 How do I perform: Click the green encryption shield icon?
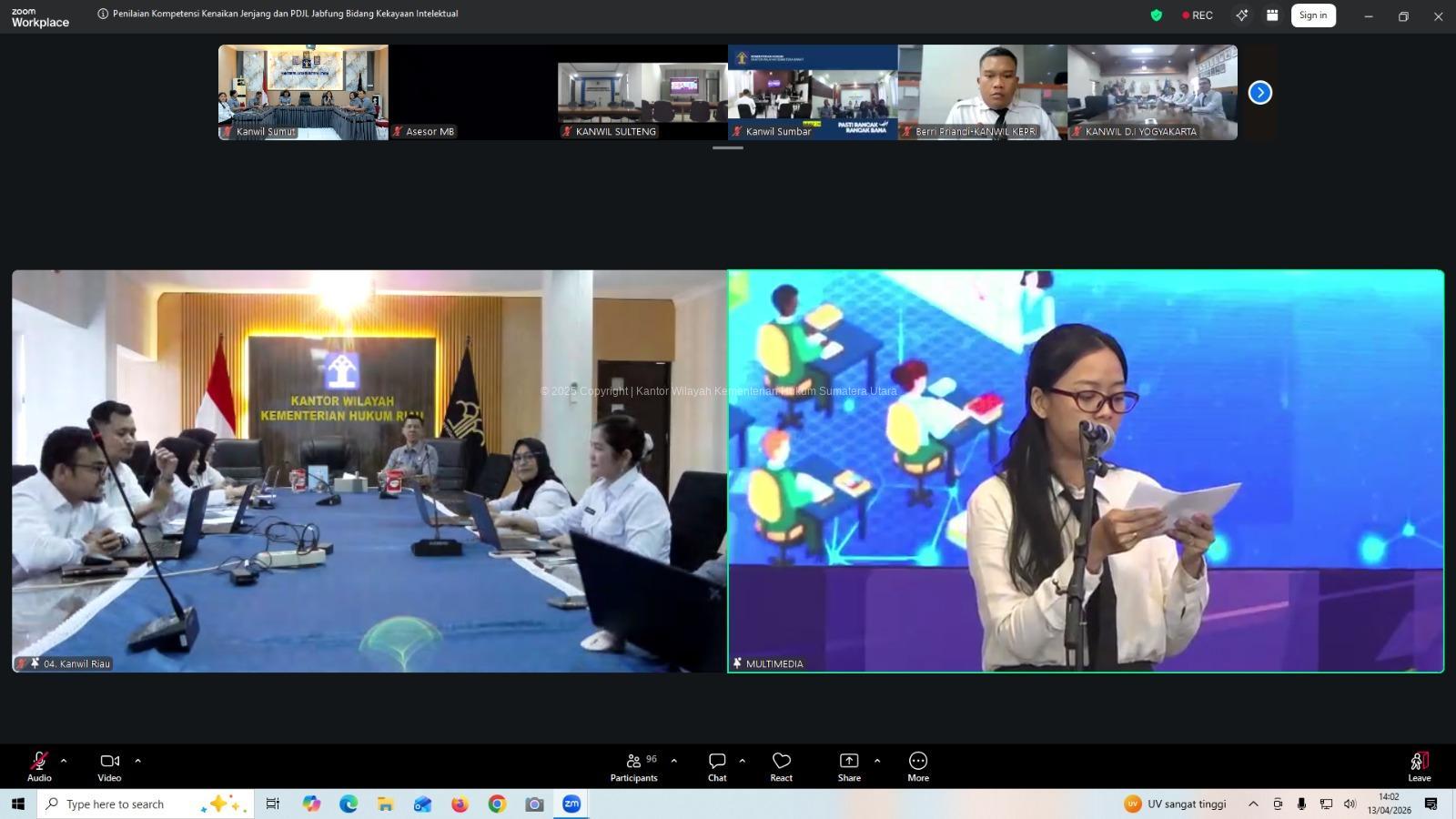(x=1156, y=15)
